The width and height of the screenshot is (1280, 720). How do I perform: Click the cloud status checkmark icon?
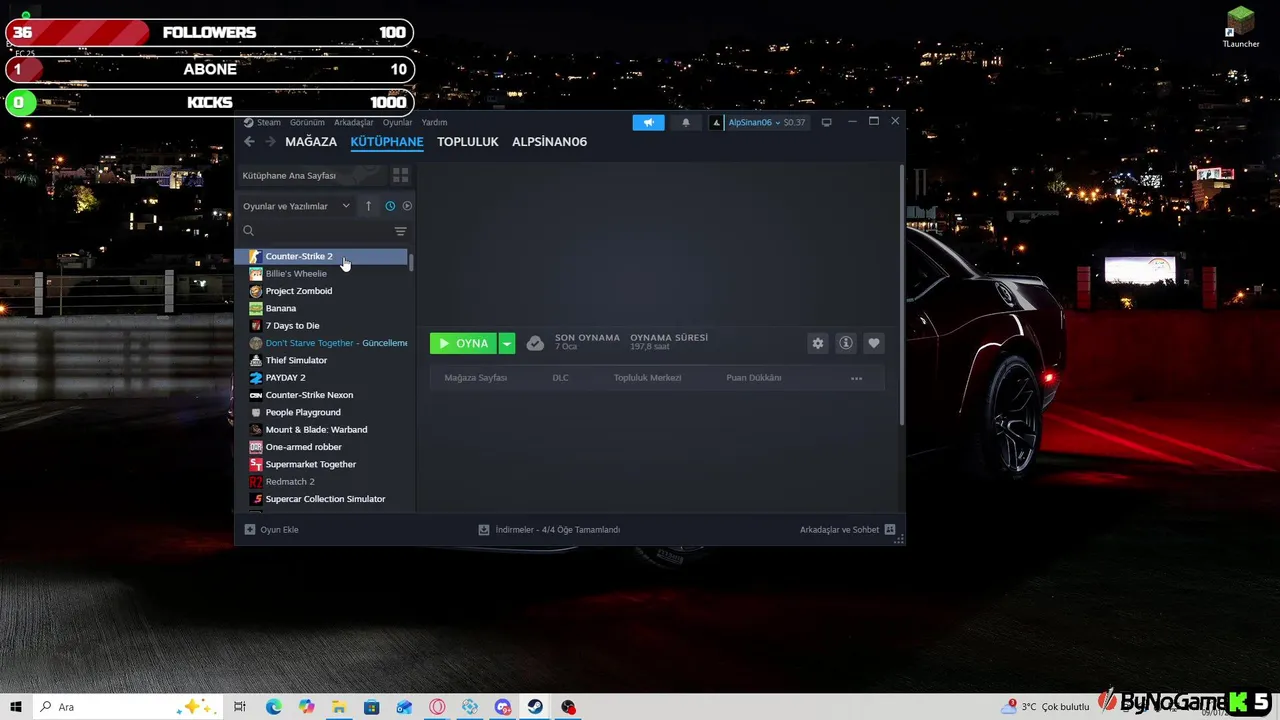tap(535, 343)
